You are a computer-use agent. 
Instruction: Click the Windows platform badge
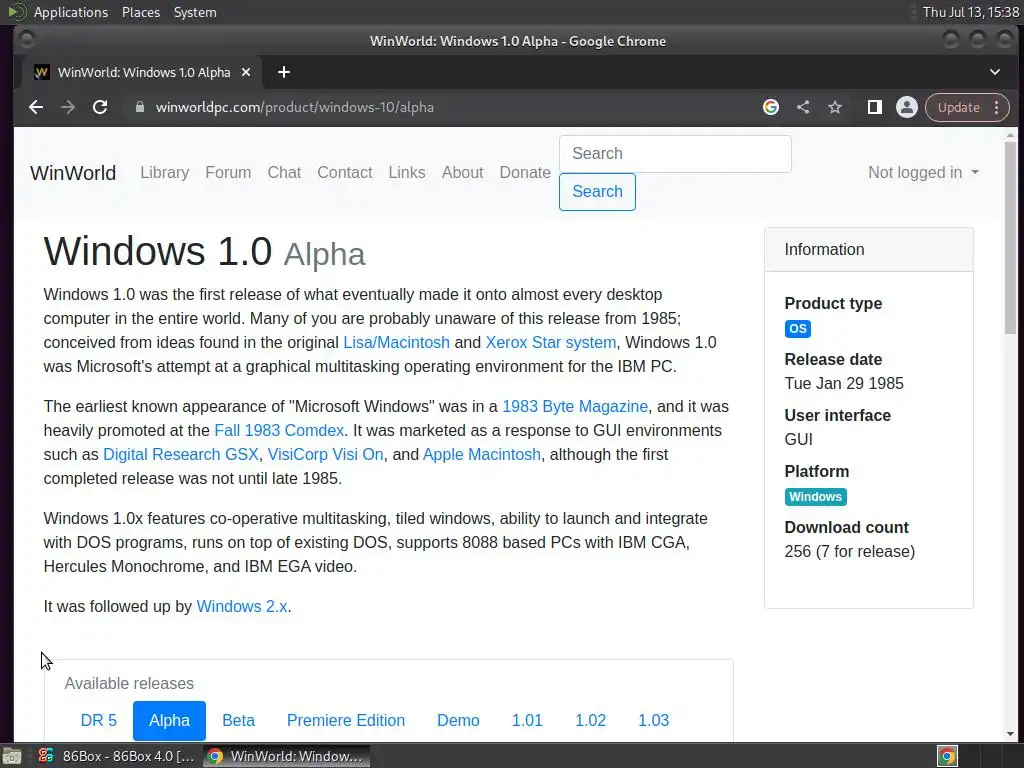point(816,497)
